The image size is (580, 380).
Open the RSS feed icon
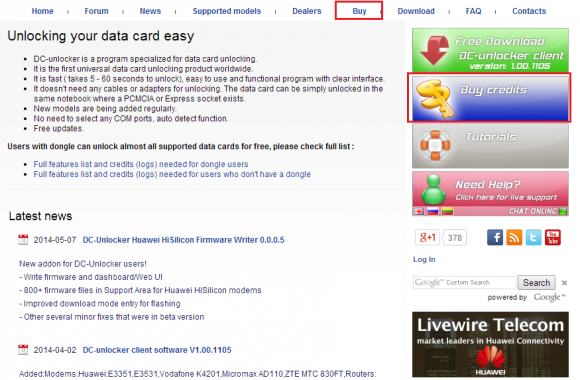pos(514,238)
